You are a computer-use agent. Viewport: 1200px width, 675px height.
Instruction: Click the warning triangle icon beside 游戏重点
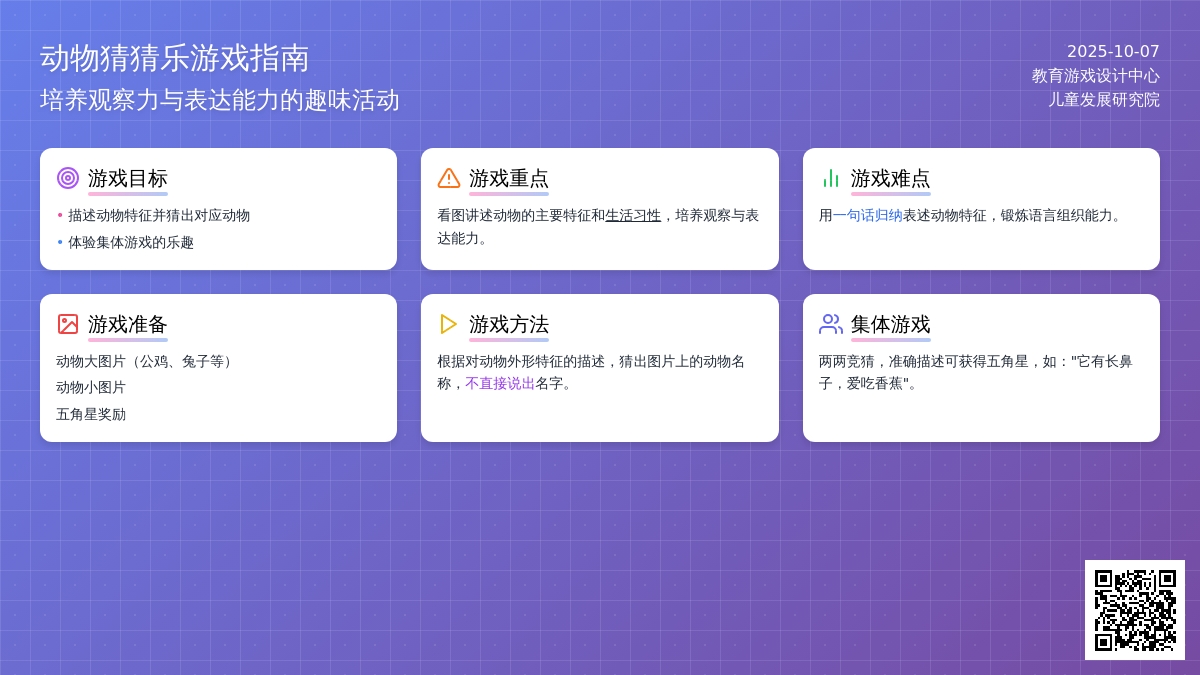click(449, 178)
